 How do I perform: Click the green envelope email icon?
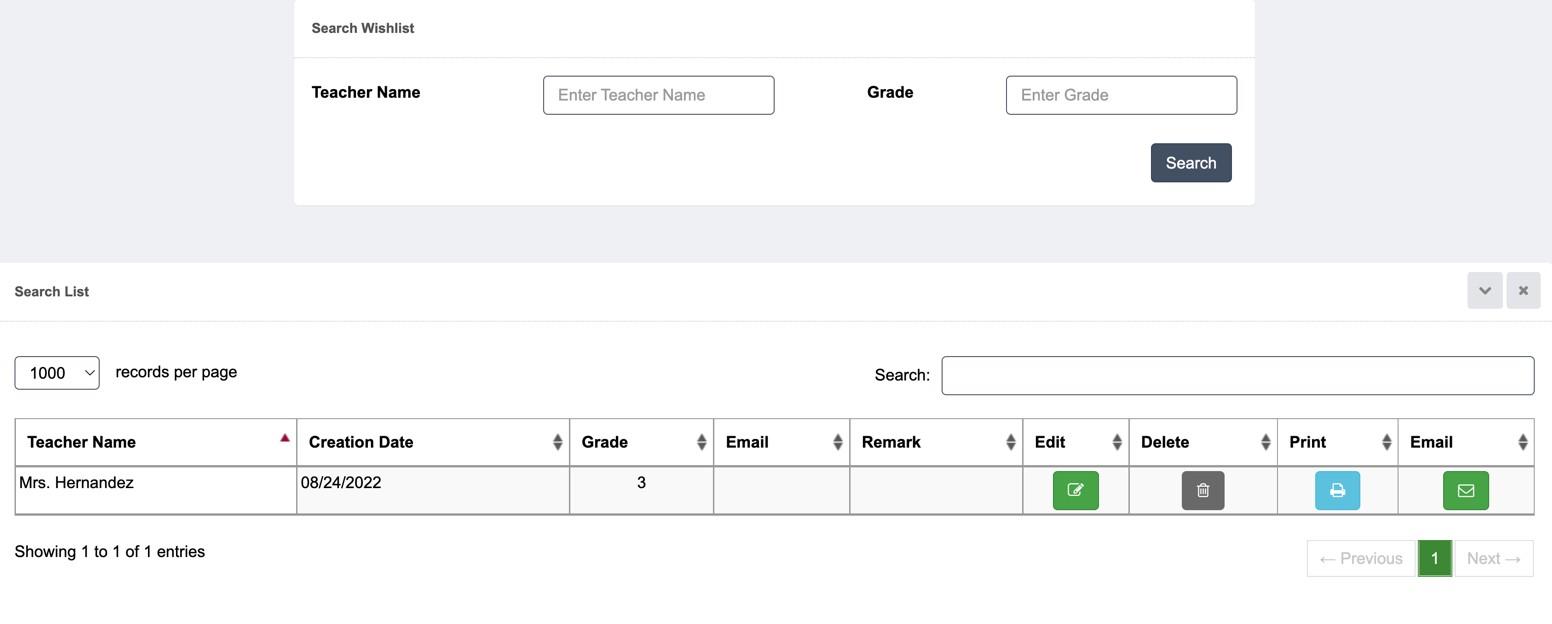click(1466, 490)
